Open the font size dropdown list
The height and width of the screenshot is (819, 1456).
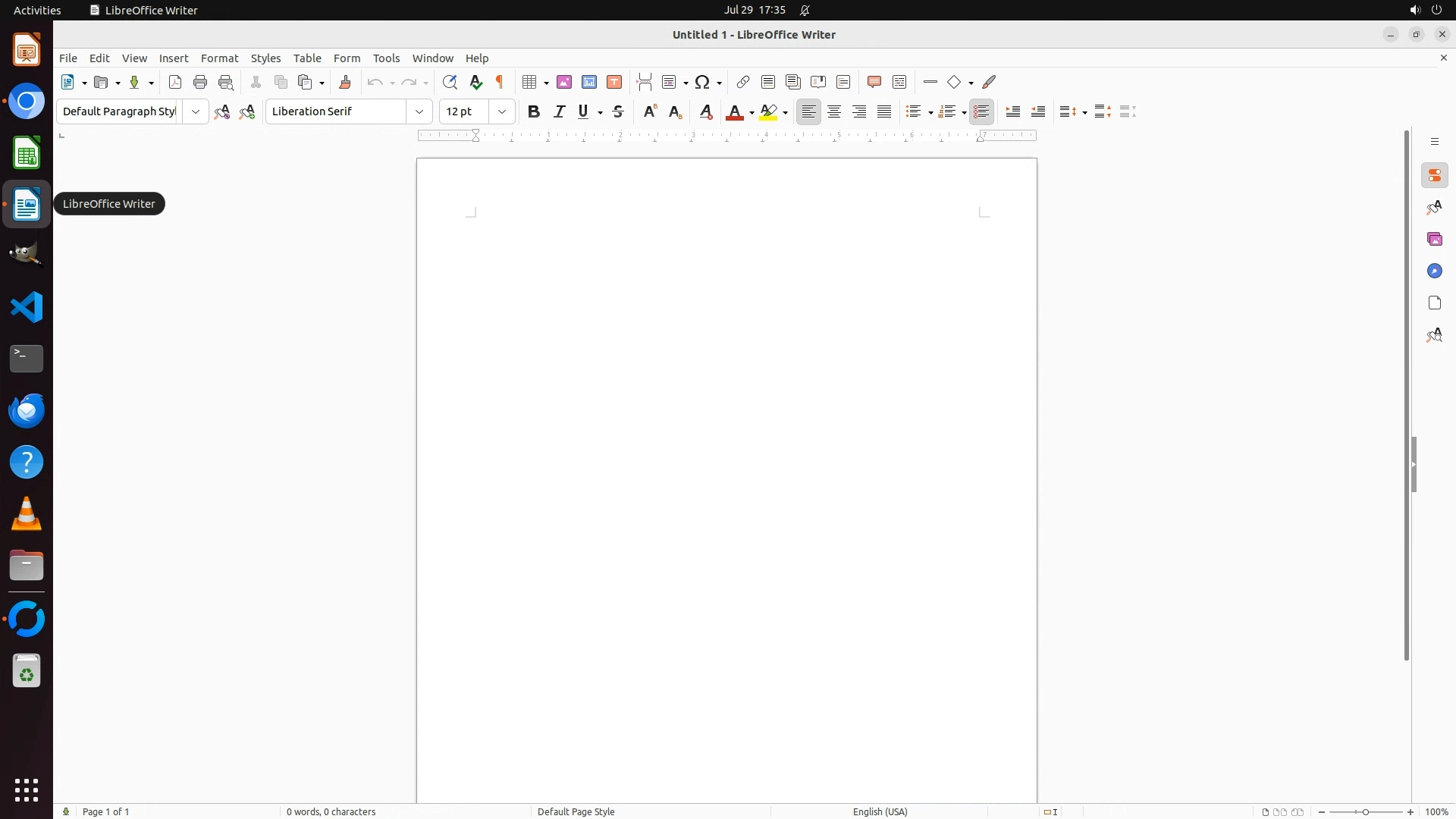(x=502, y=112)
